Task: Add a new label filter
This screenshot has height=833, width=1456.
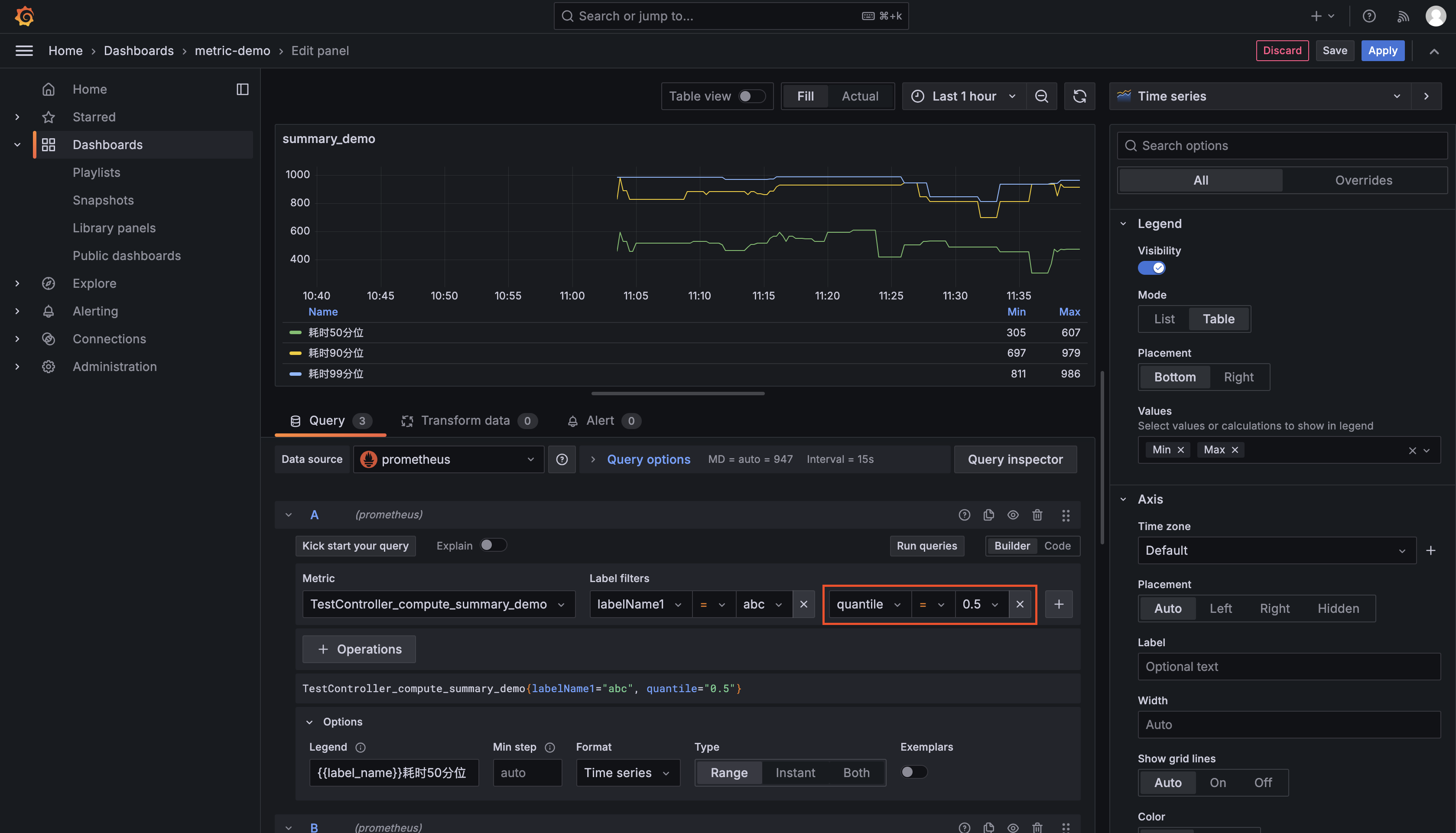Action: point(1059,604)
